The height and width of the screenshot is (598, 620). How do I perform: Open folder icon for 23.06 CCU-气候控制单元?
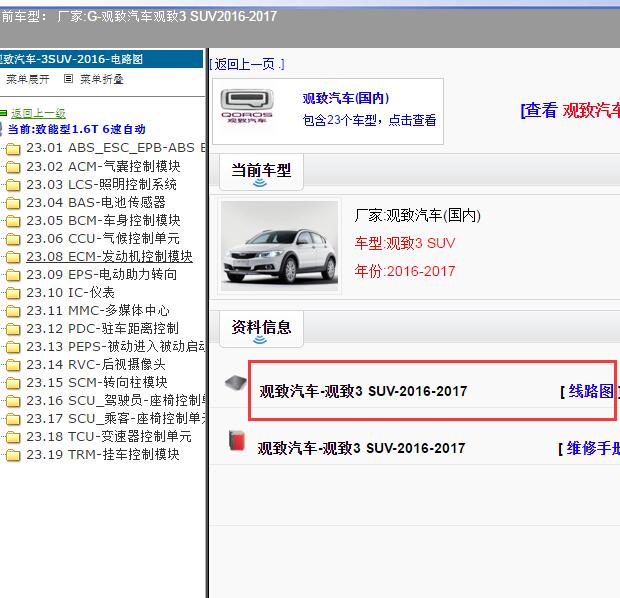13,239
